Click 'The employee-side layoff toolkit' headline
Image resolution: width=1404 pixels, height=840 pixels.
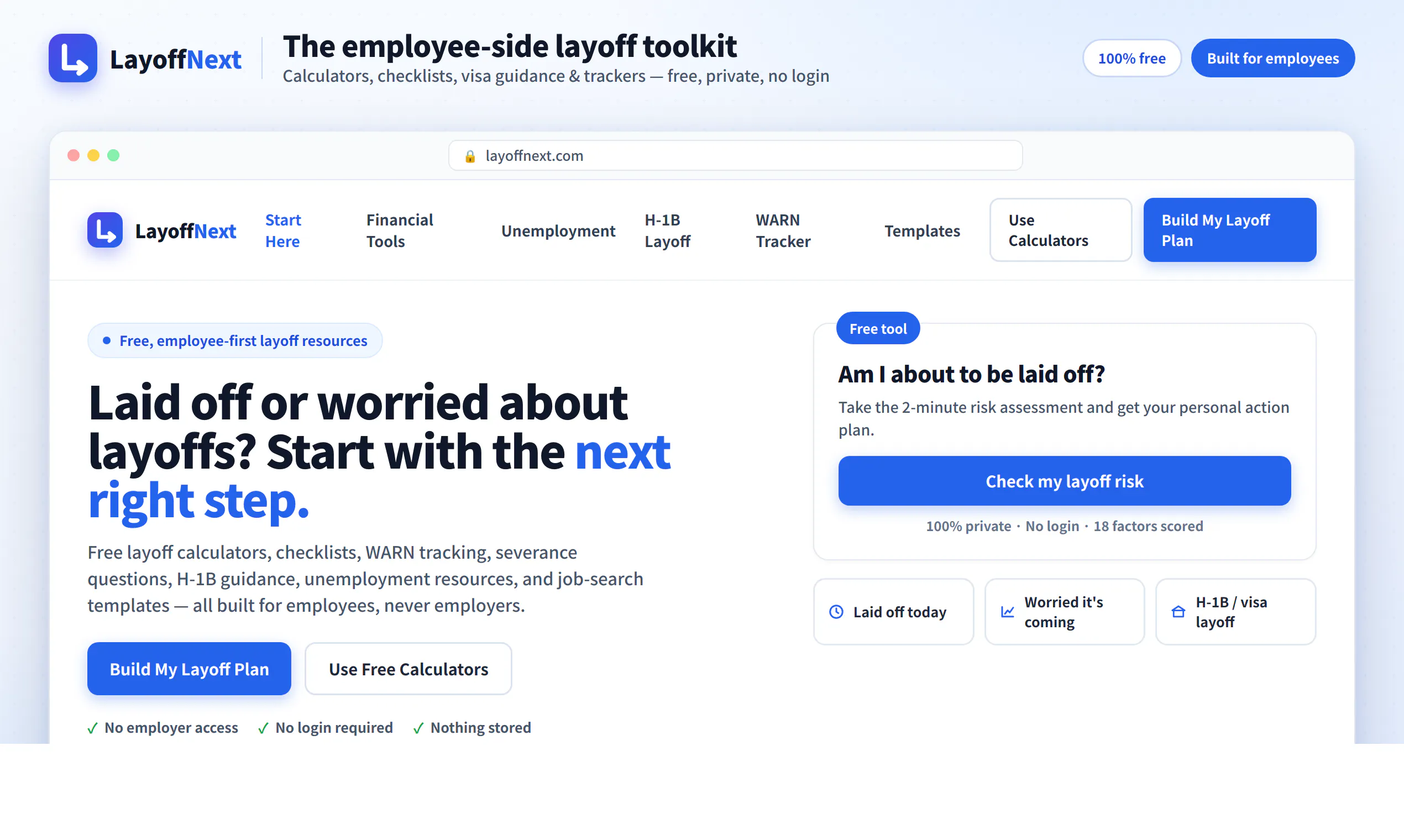pos(510,46)
